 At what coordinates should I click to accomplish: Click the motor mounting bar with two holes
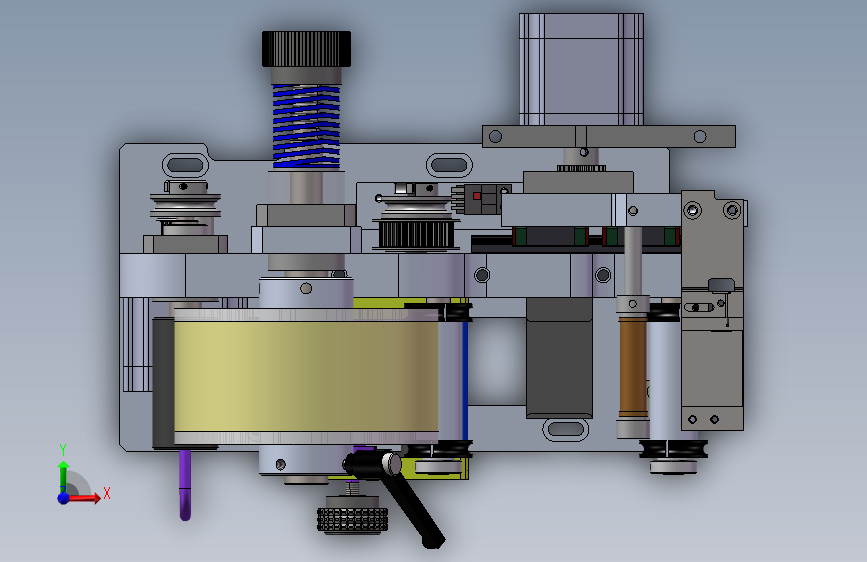(609, 136)
